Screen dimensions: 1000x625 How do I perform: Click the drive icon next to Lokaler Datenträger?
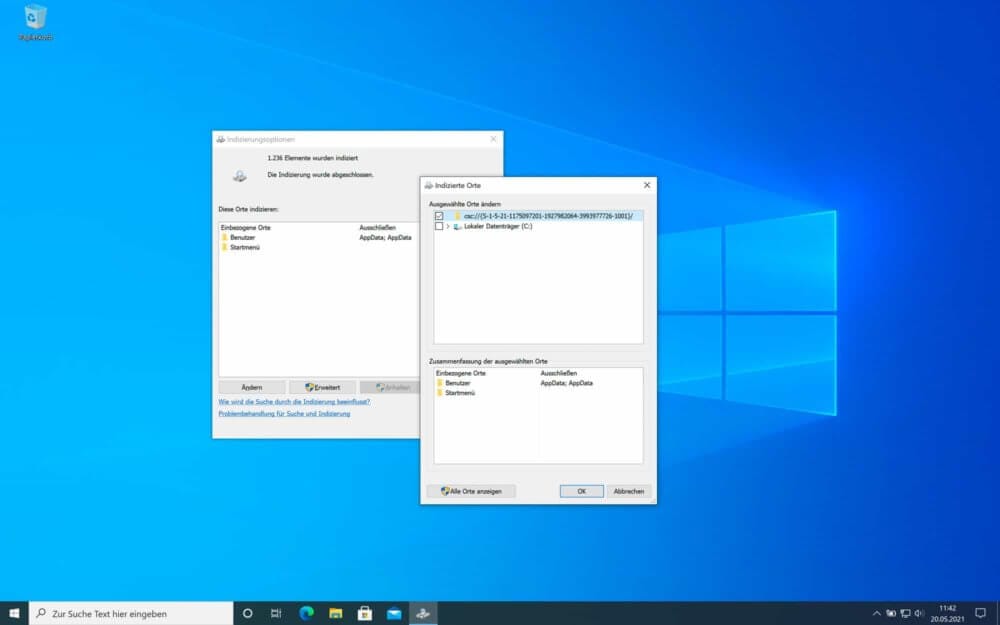pos(457,226)
